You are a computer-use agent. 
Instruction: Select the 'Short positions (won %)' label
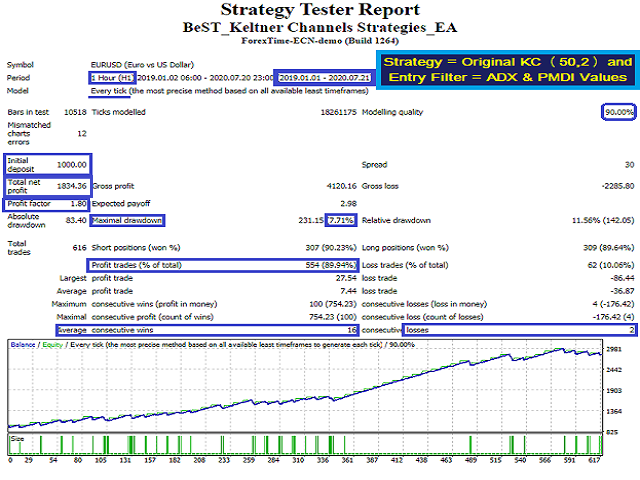coord(136,248)
